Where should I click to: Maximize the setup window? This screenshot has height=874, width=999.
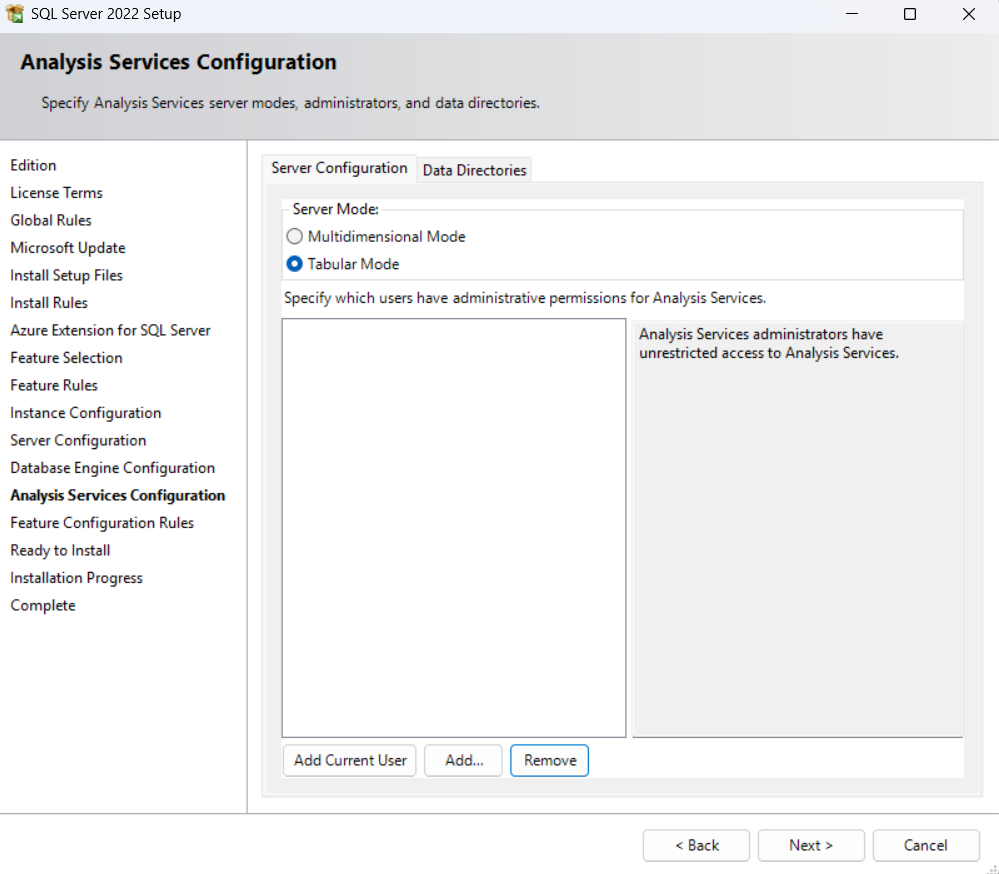(909, 14)
